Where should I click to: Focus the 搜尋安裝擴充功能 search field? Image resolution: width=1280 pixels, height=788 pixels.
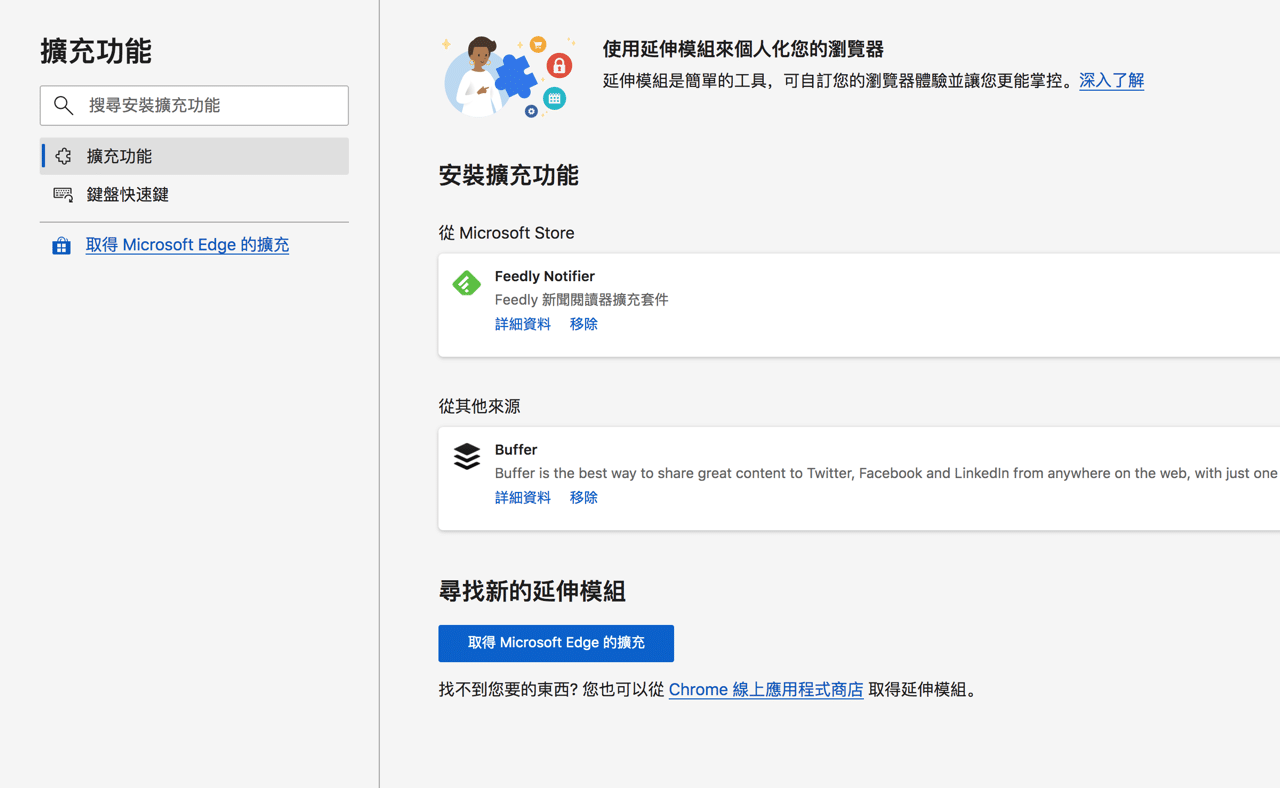194,105
